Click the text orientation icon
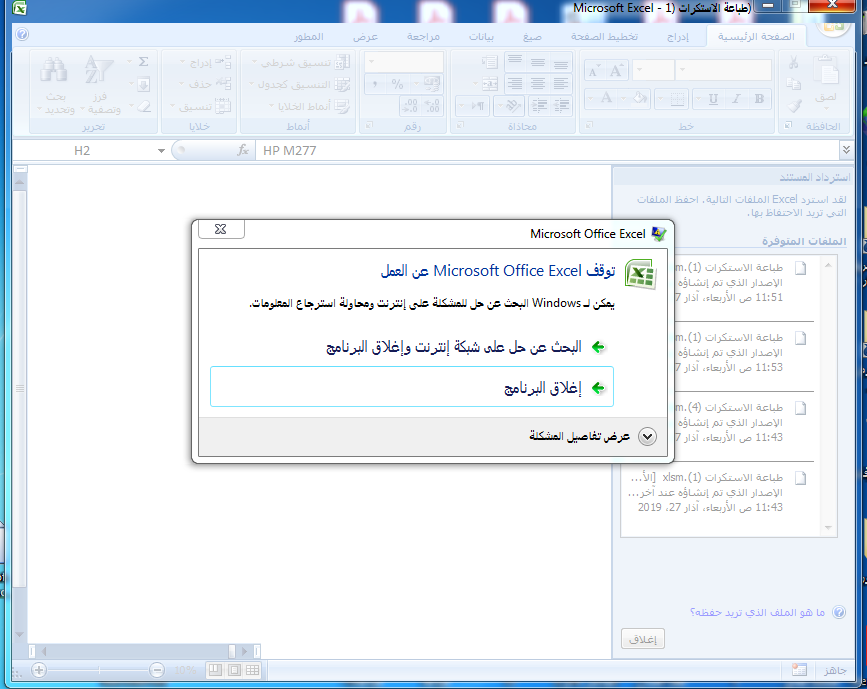This screenshot has height=689, width=867. pos(512,105)
